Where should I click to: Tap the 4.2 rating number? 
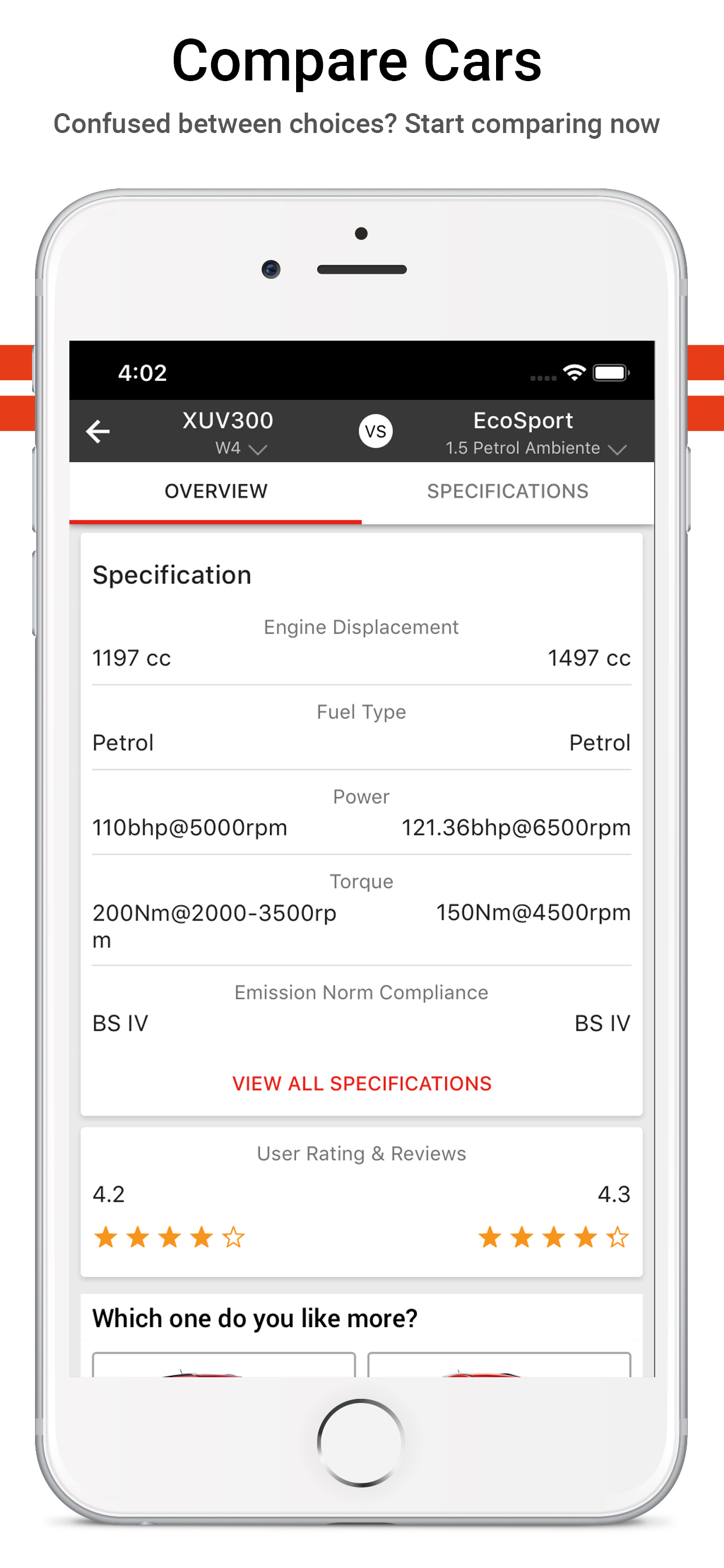pos(108,1194)
